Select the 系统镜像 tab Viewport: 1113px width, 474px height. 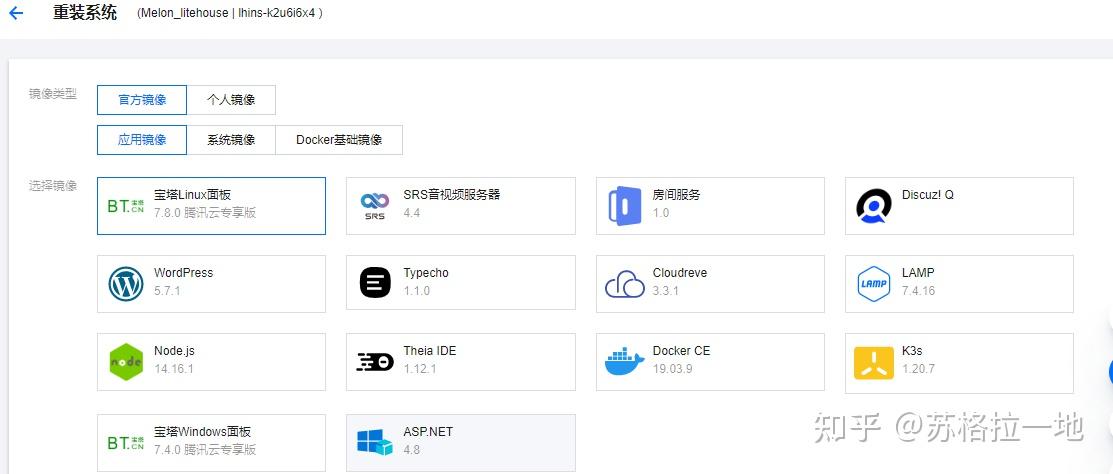pos(231,140)
